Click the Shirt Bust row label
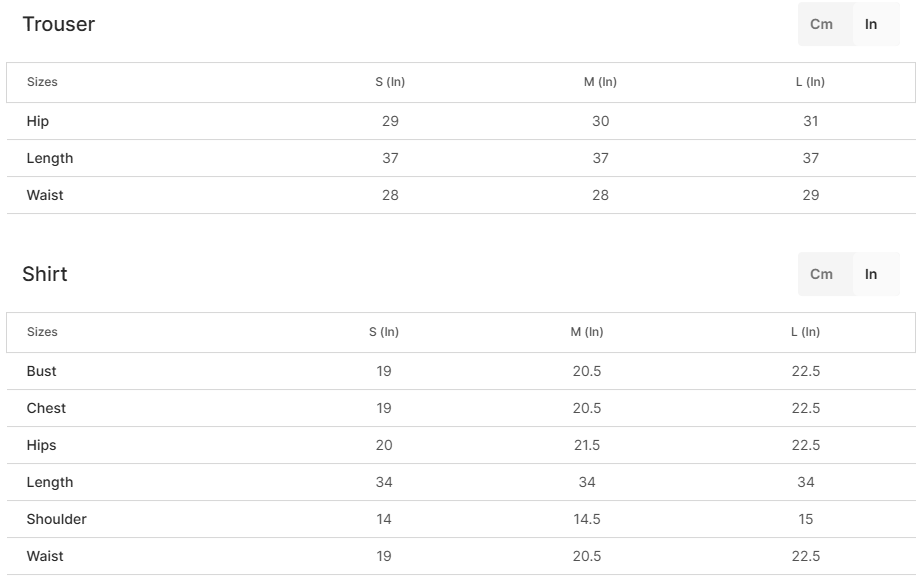 click(x=42, y=371)
